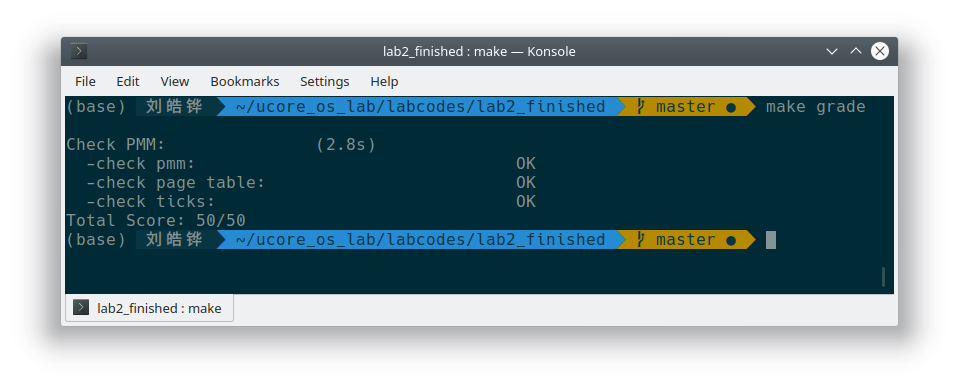Click the terminal cursor block
Screen dimensions: 959x387
point(771,240)
